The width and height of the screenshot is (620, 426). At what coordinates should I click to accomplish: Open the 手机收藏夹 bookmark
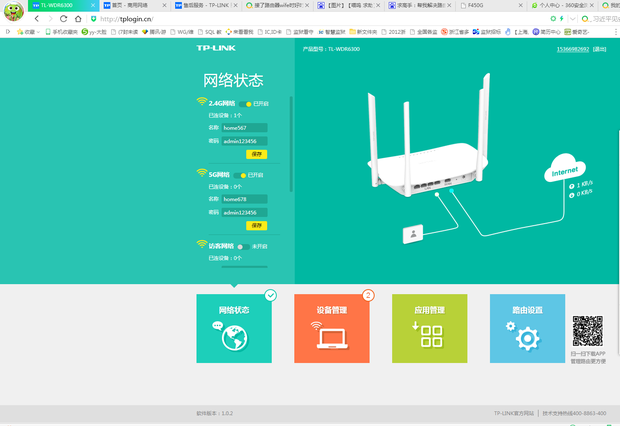(62, 32)
